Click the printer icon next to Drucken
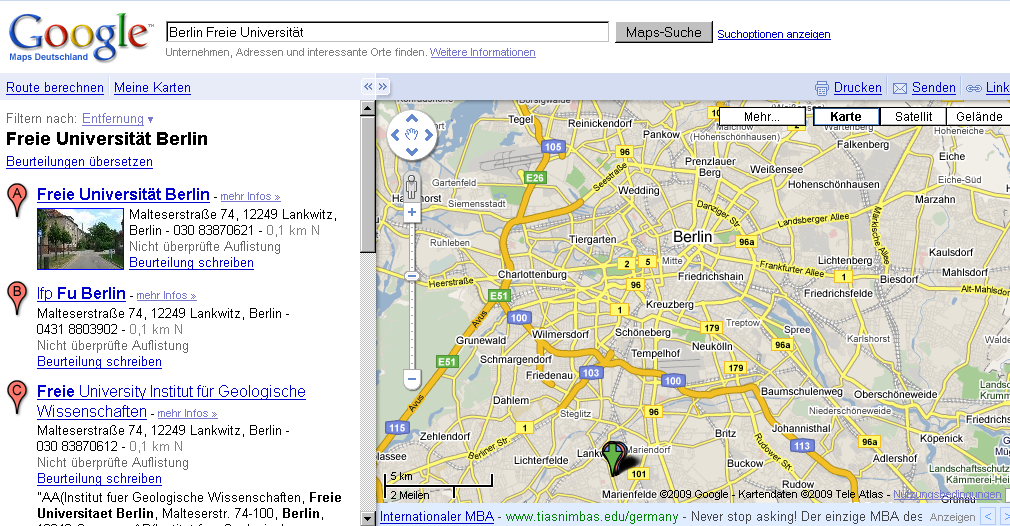Image resolution: width=1010 pixels, height=526 pixels. tap(822, 88)
